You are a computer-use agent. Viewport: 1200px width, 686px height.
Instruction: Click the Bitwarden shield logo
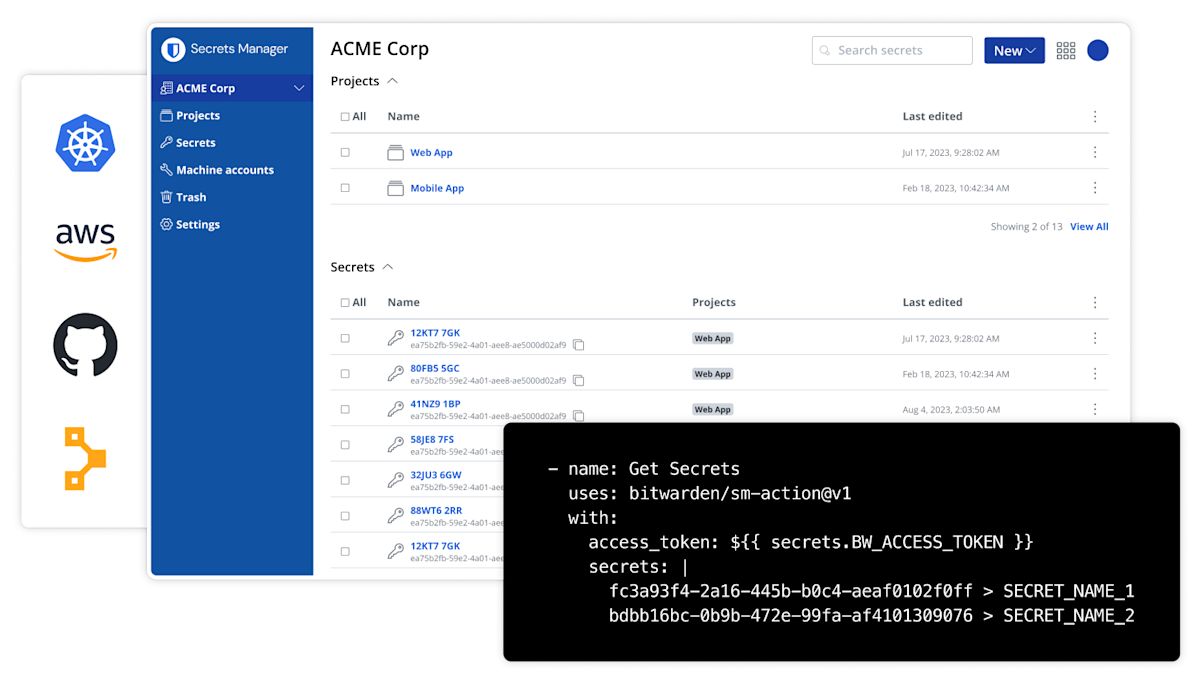coord(174,49)
